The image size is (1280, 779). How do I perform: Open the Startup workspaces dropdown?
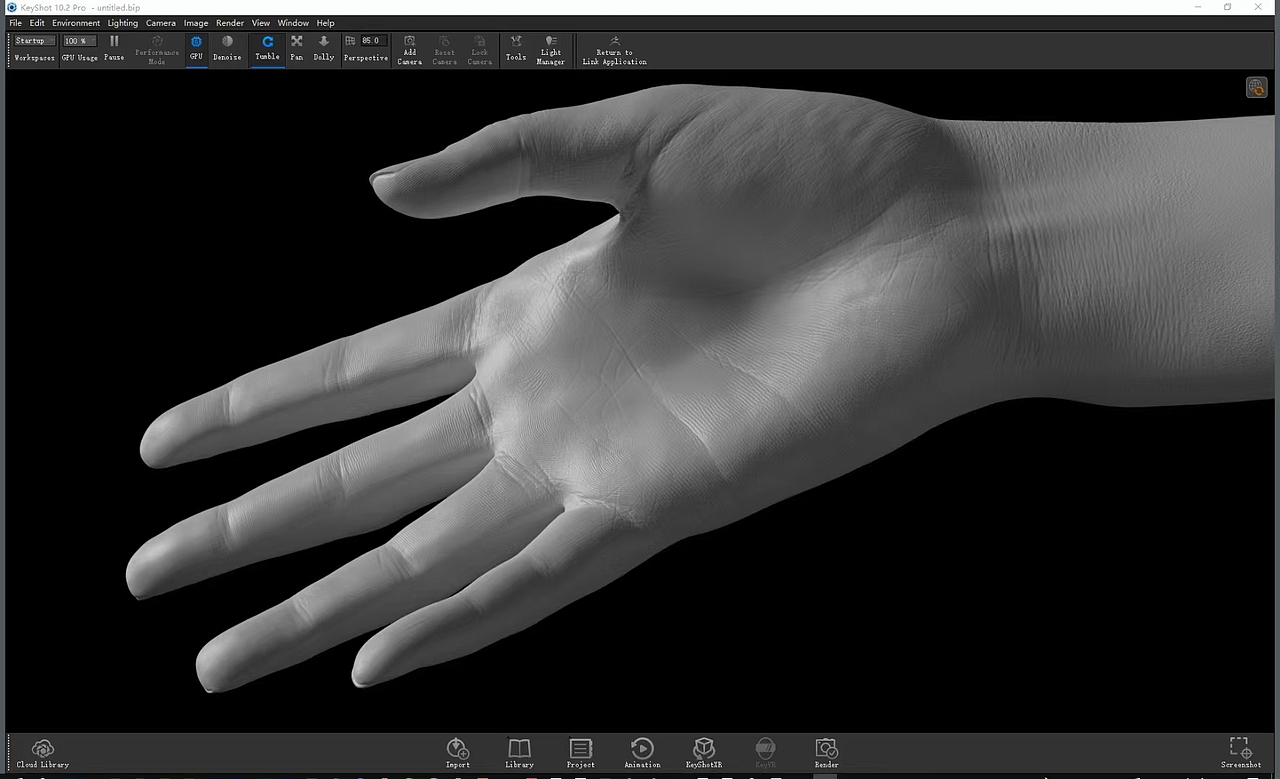[34, 41]
